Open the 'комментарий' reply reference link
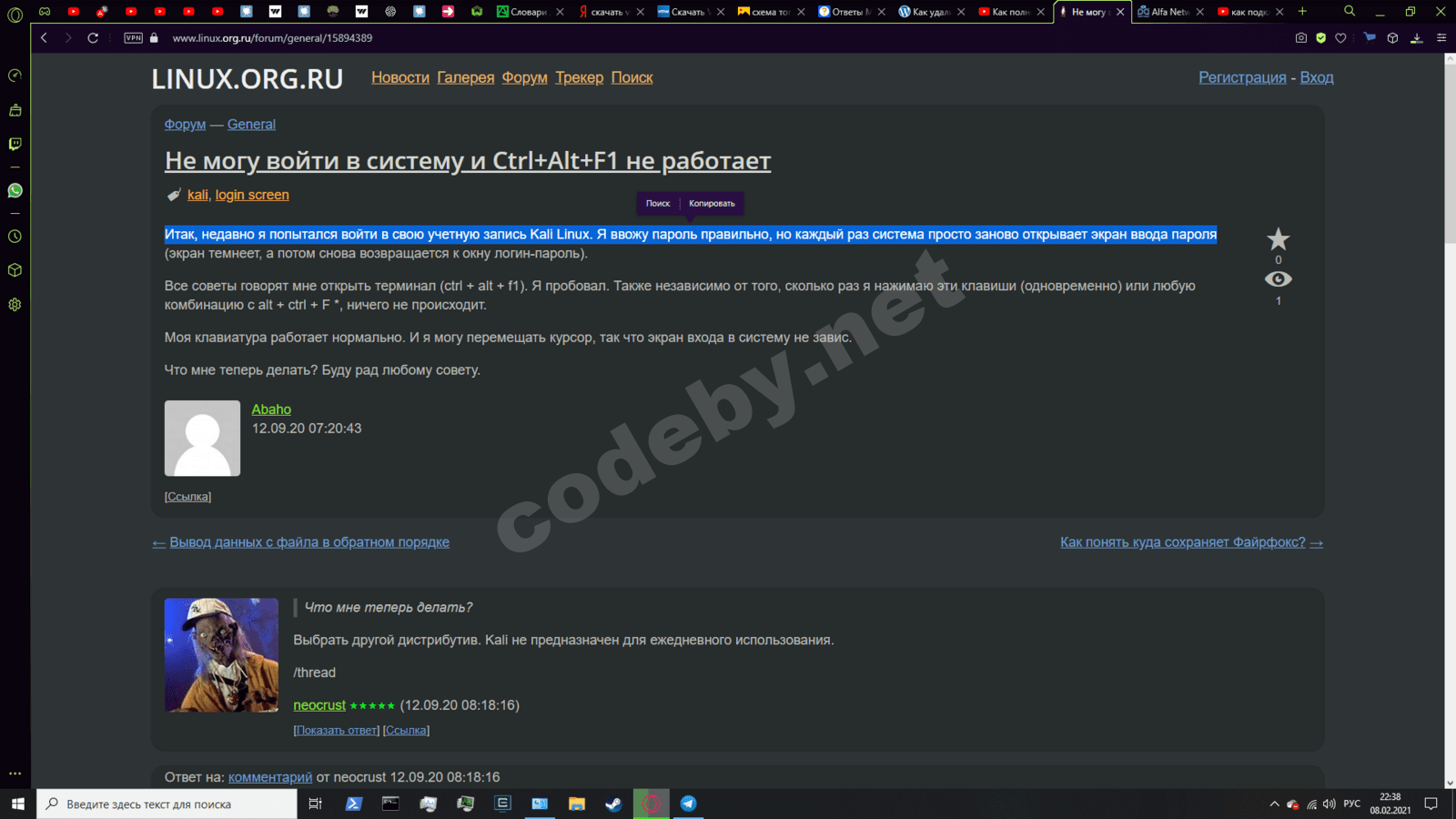The image size is (1456, 819). point(270,777)
